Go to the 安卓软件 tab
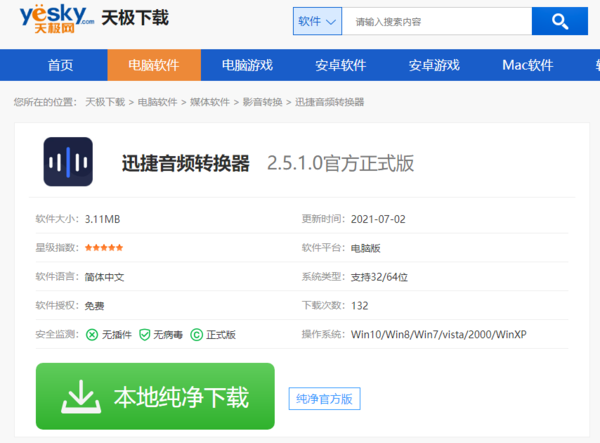 [340, 65]
